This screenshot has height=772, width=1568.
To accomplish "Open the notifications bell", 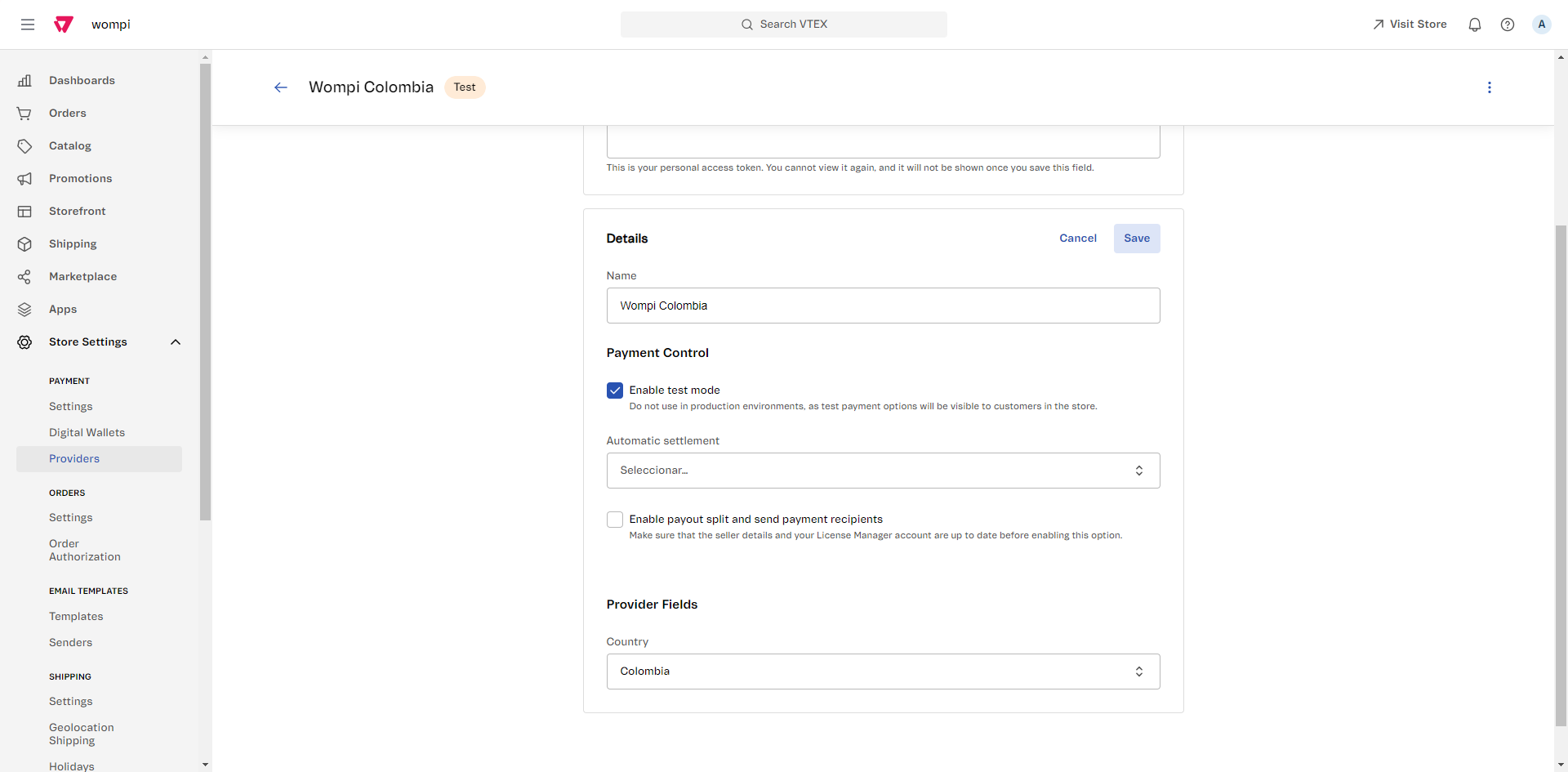I will (x=1474, y=25).
